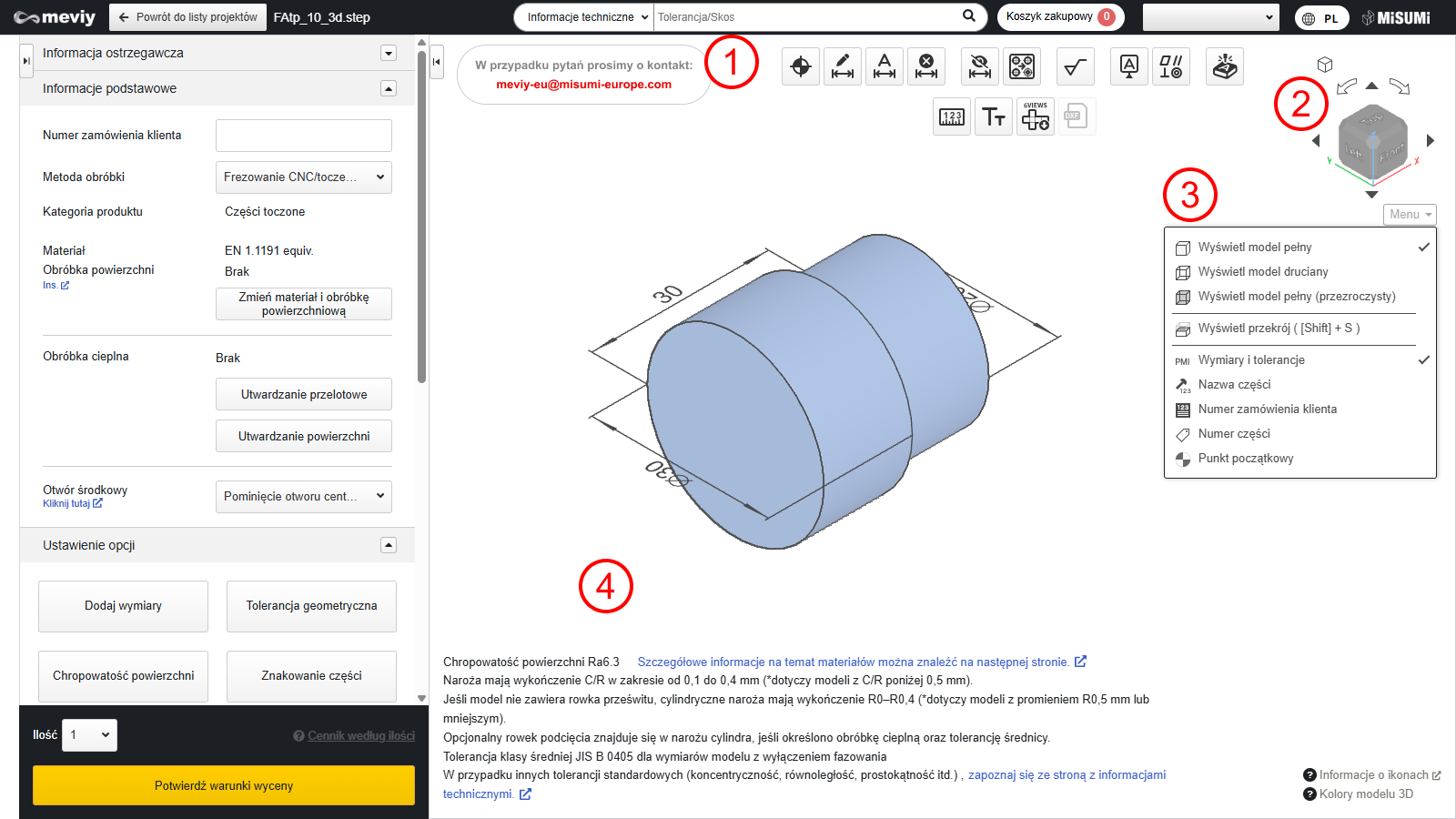Viewport: 1456px width, 819px height.
Task: Click the delete dimension X icon
Action: pos(926,66)
